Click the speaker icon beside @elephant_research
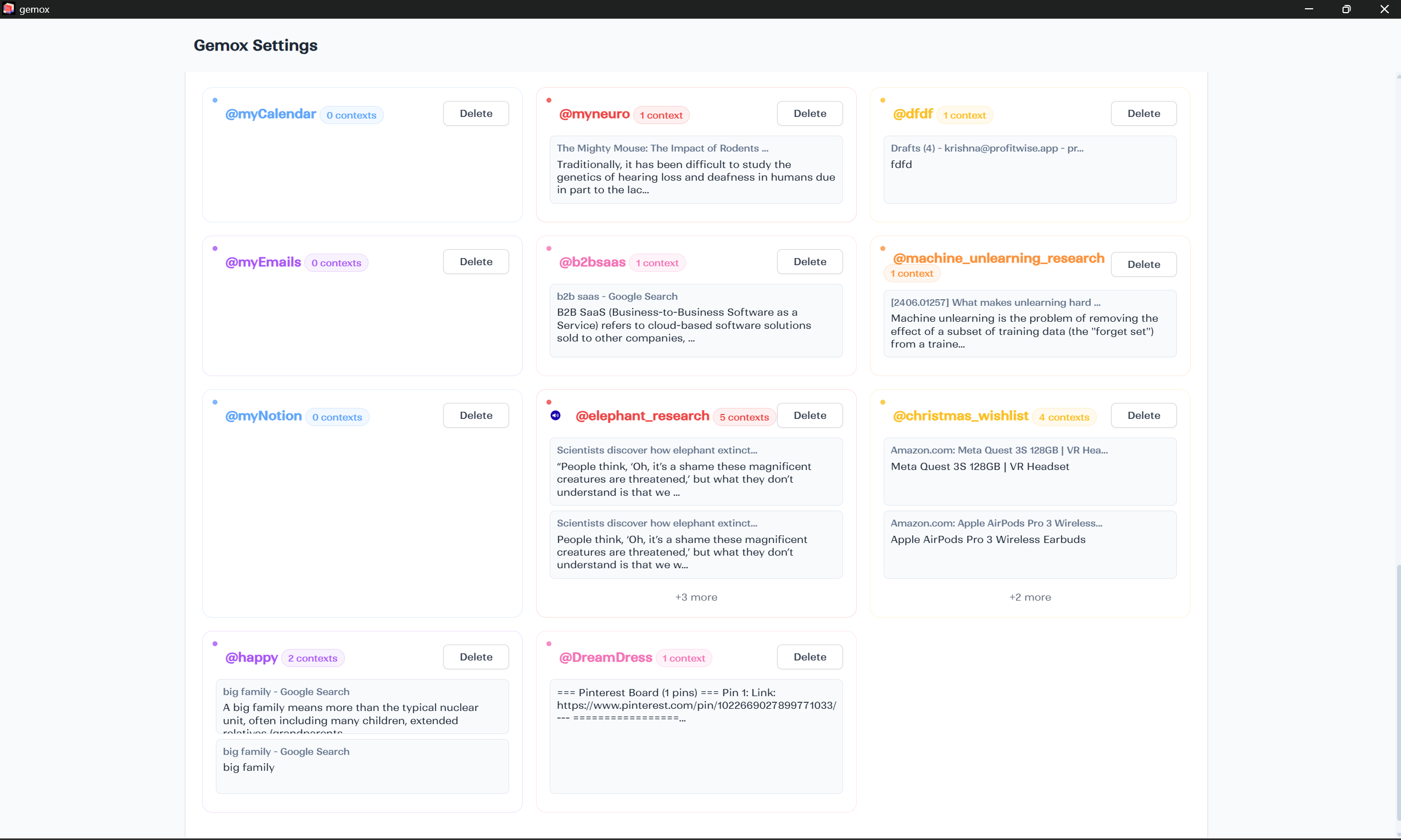This screenshot has width=1401, height=840. click(x=555, y=416)
